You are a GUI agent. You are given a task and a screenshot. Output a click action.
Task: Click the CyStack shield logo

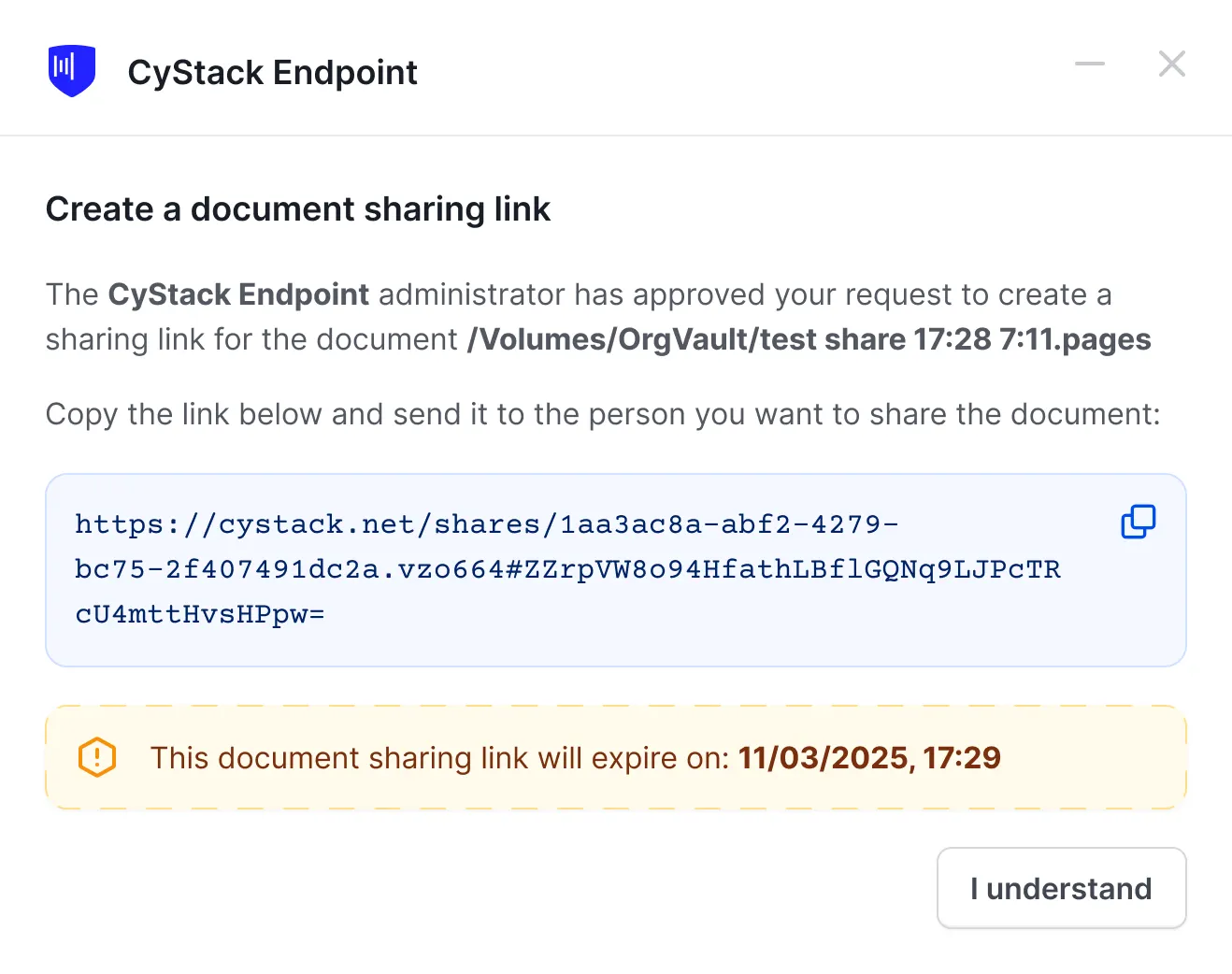[x=72, y=70]
